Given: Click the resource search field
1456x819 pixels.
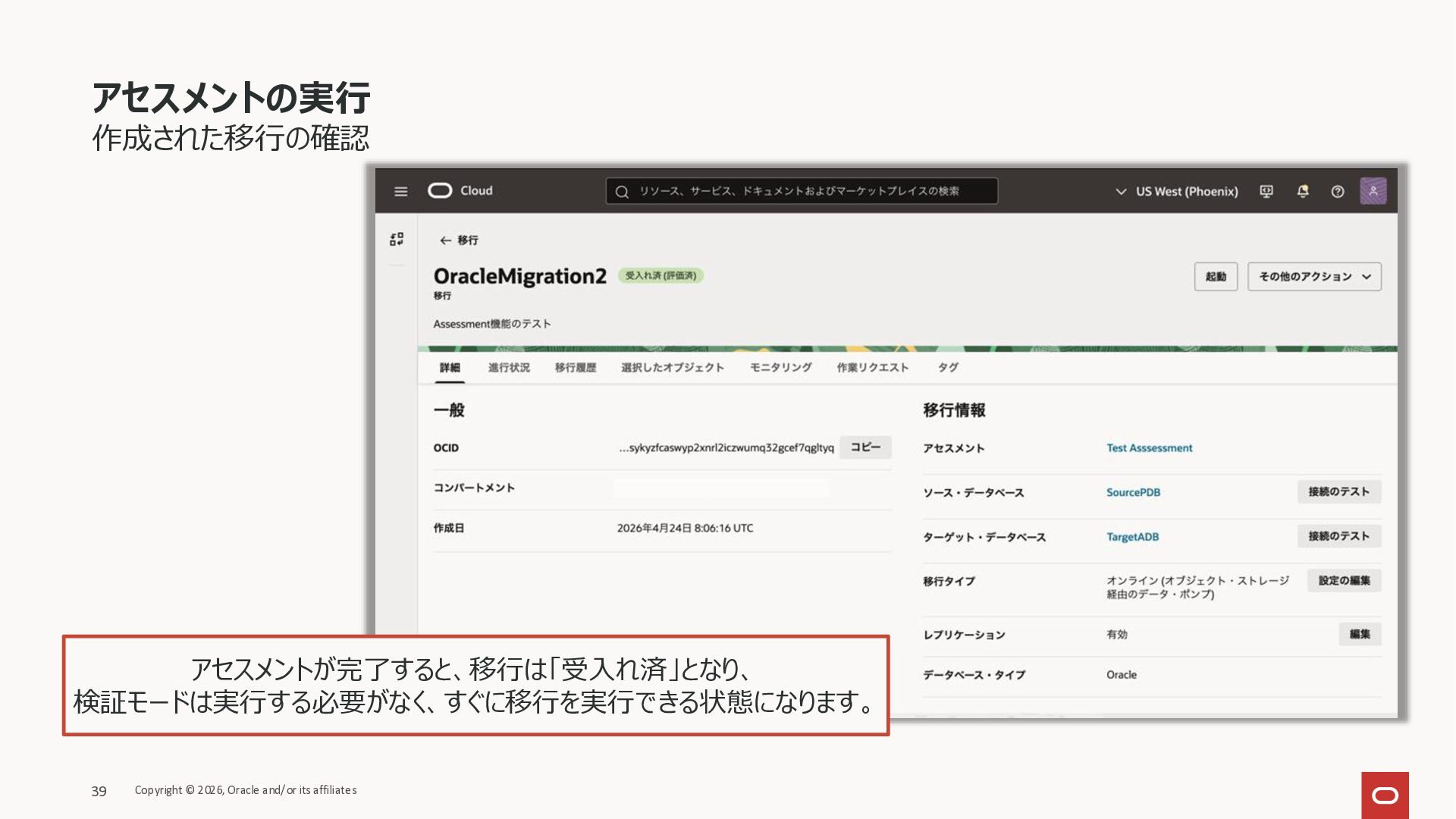Looking at the screenshot, I should click(x=802, y=191).
